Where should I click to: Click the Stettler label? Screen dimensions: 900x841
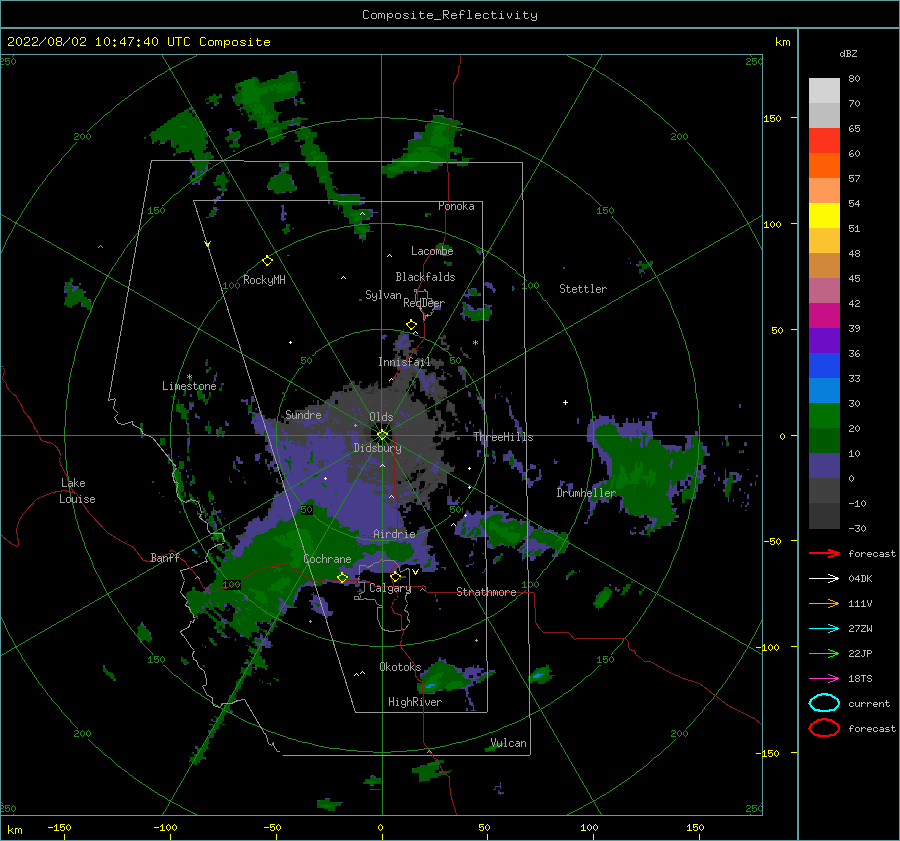pos(583,289)
